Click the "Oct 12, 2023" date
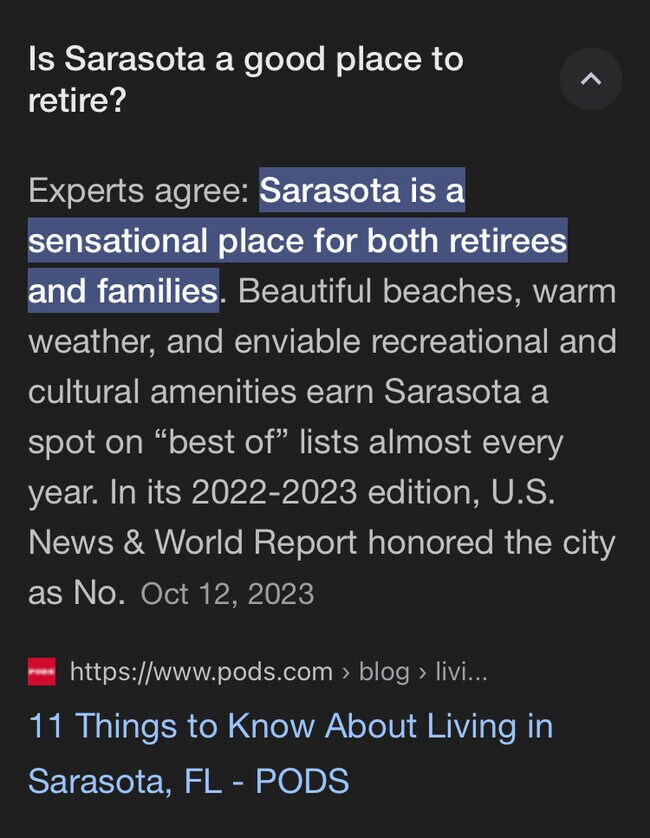Image resolution: width=650 pixels, height=838 pixels. click(x=227, y=593)
